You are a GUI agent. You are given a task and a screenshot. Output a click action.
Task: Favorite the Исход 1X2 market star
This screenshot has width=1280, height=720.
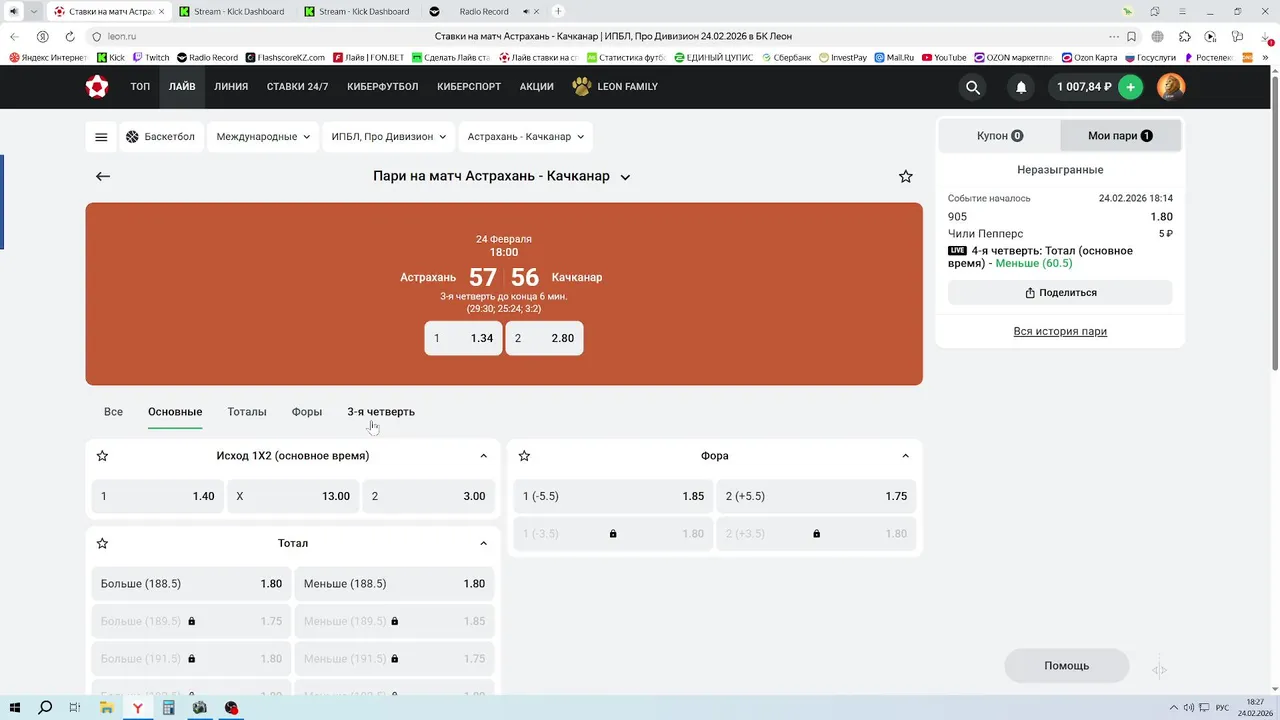pyautogui.click(x=102, y=456)
